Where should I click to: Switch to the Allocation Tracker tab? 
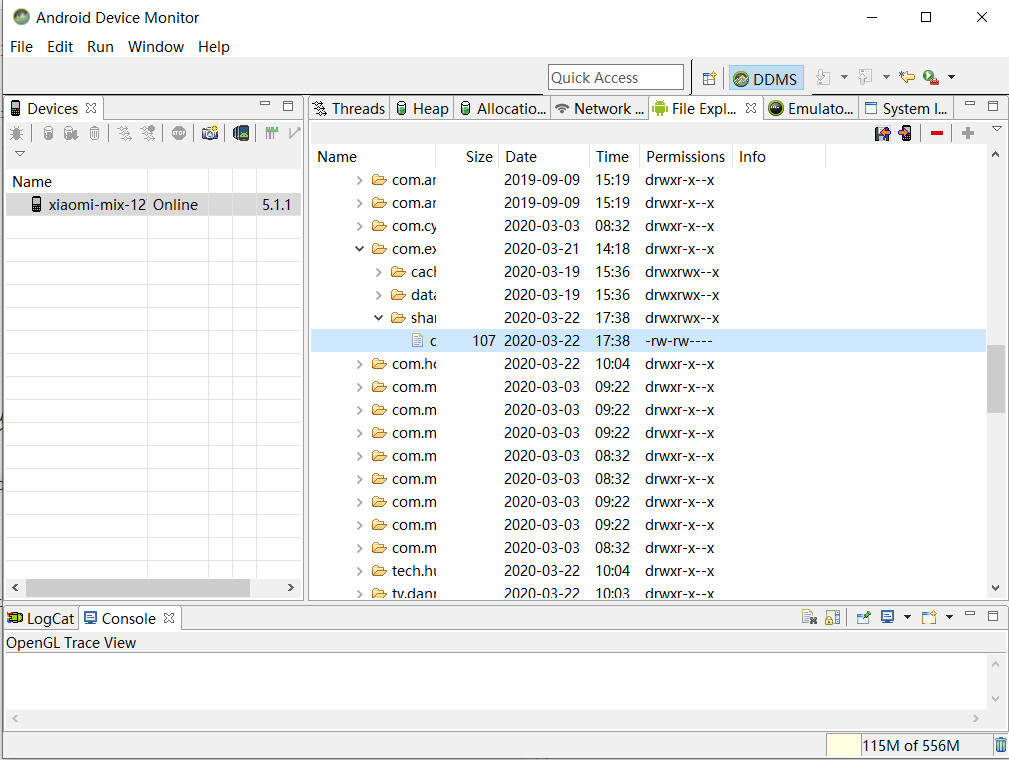point(503,109)
